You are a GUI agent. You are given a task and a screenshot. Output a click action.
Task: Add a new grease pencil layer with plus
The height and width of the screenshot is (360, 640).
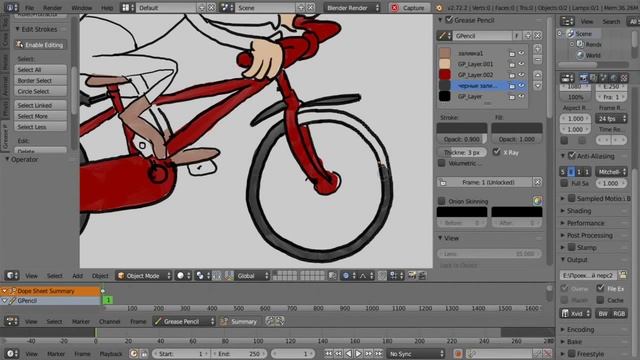coord(538,49)
